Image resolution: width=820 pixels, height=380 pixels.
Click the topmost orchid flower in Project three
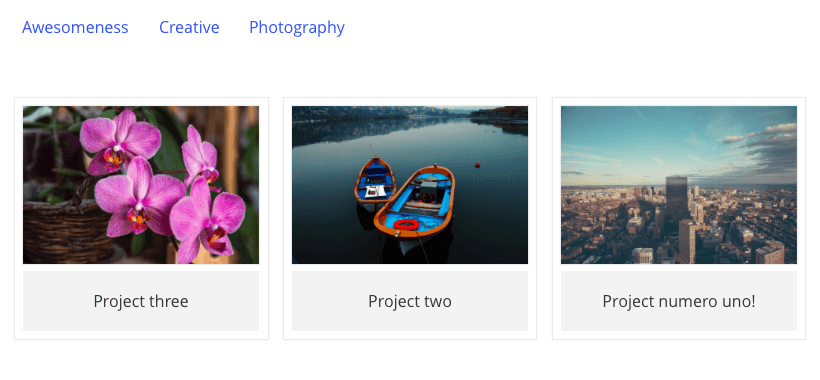click(120, 140)
